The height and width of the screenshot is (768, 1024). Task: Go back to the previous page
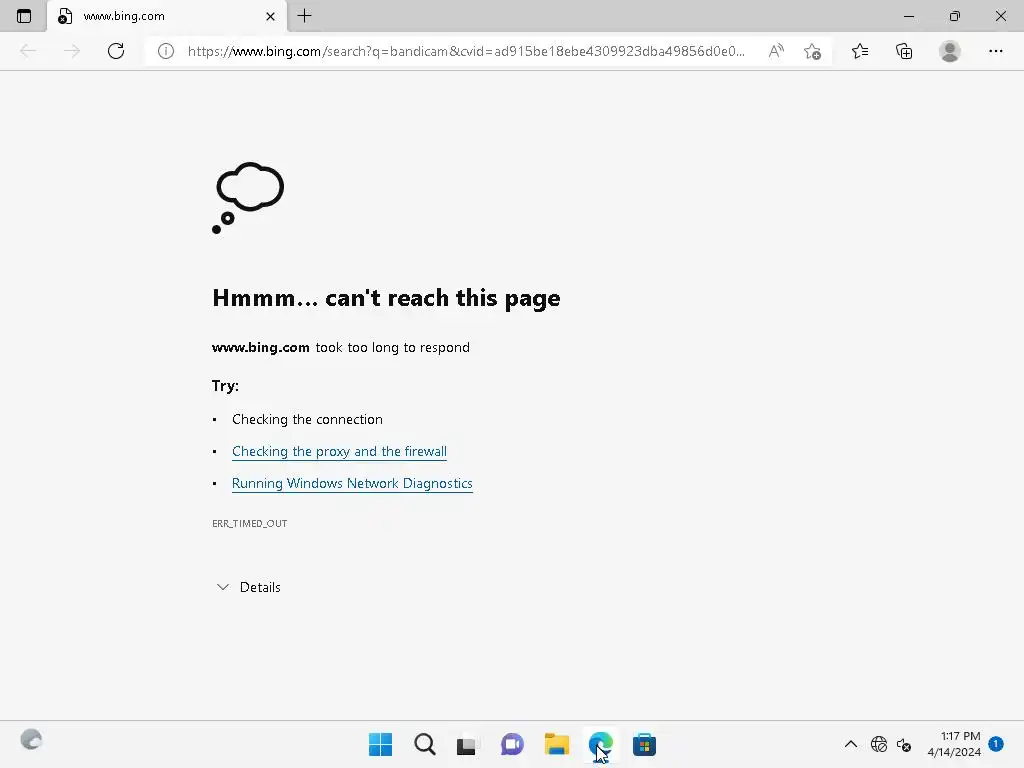pos(28,51)
